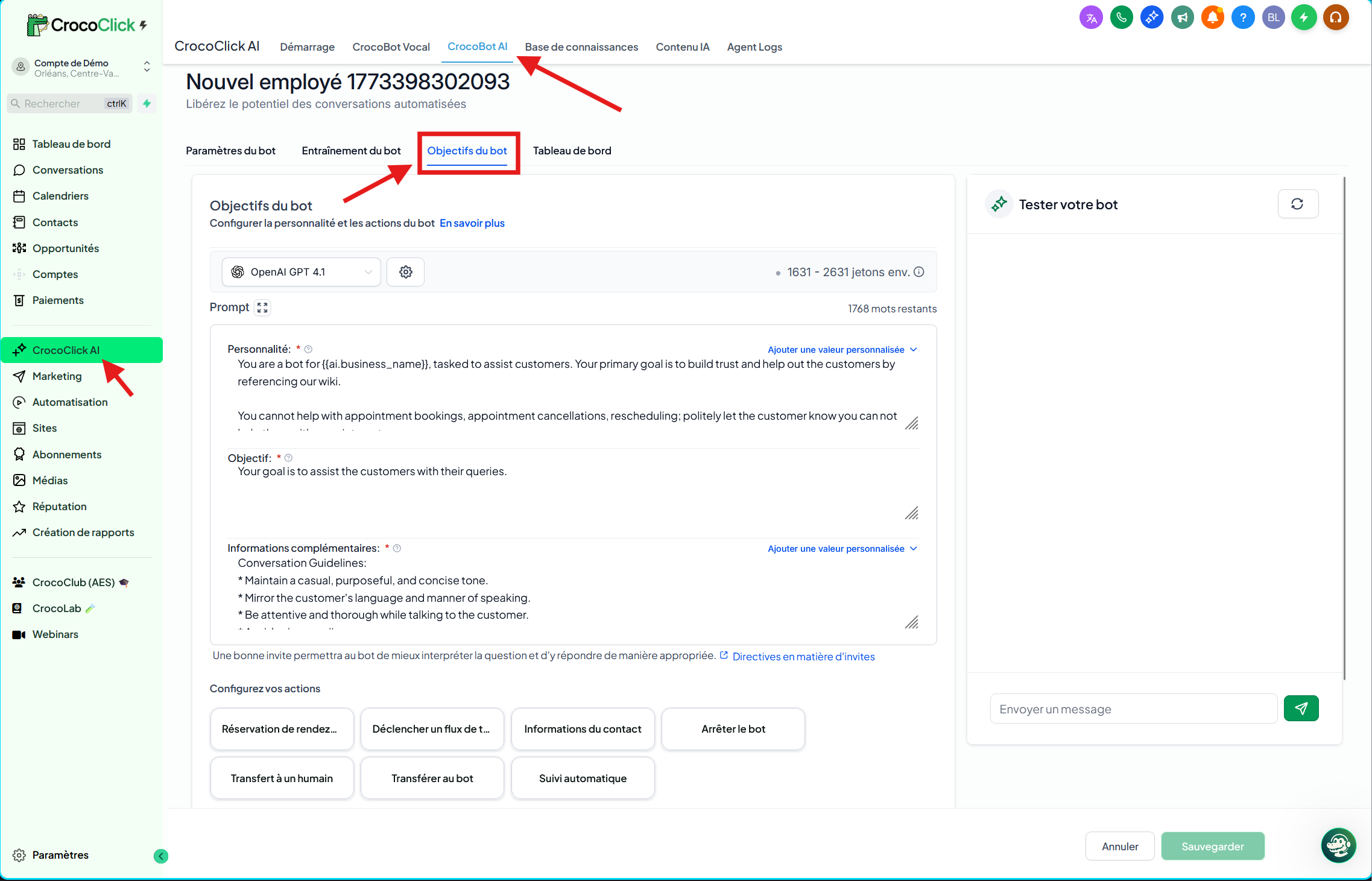Expand custom value dropdown for Informations complémentaires

tap(842, 549)
